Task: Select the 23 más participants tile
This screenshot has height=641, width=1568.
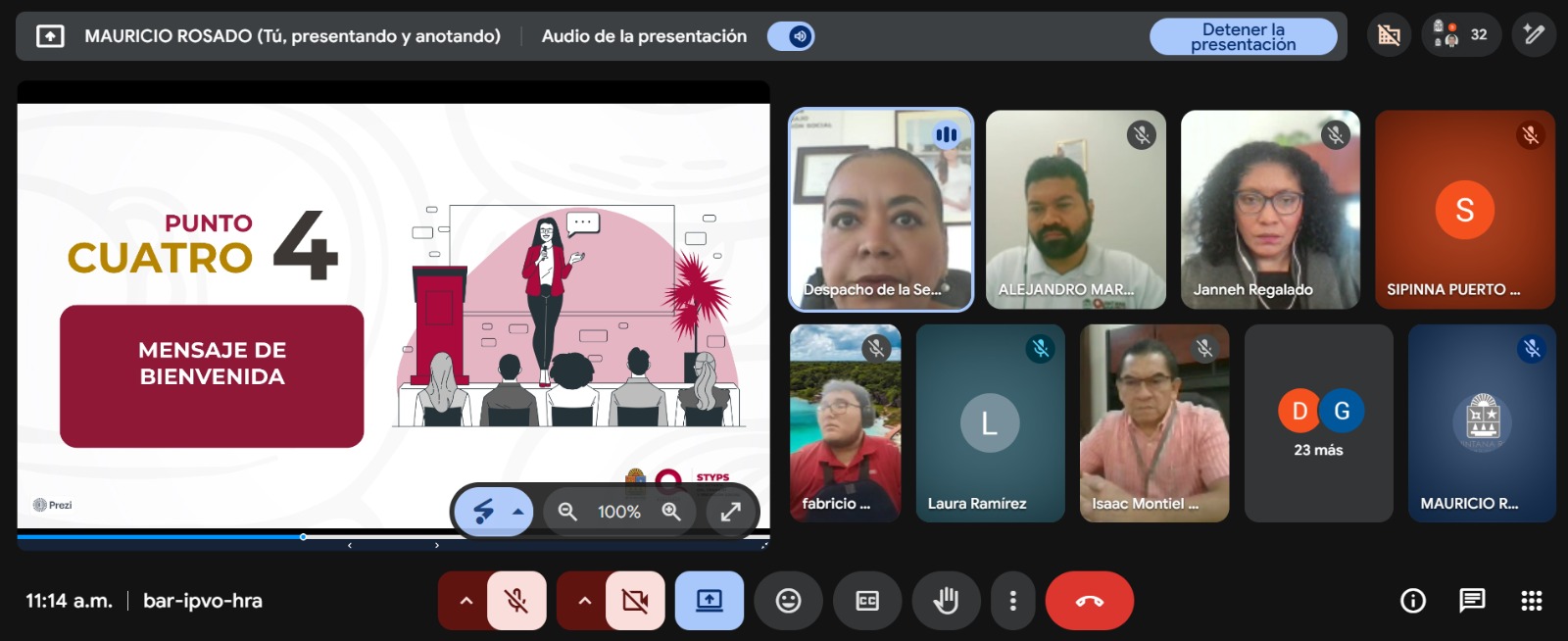Action: point(1318,423)
